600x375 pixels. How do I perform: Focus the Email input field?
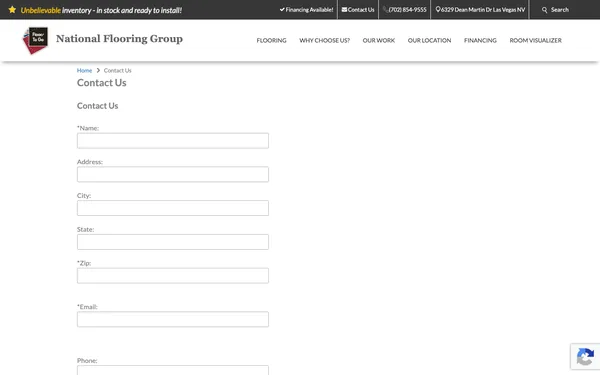173,319
